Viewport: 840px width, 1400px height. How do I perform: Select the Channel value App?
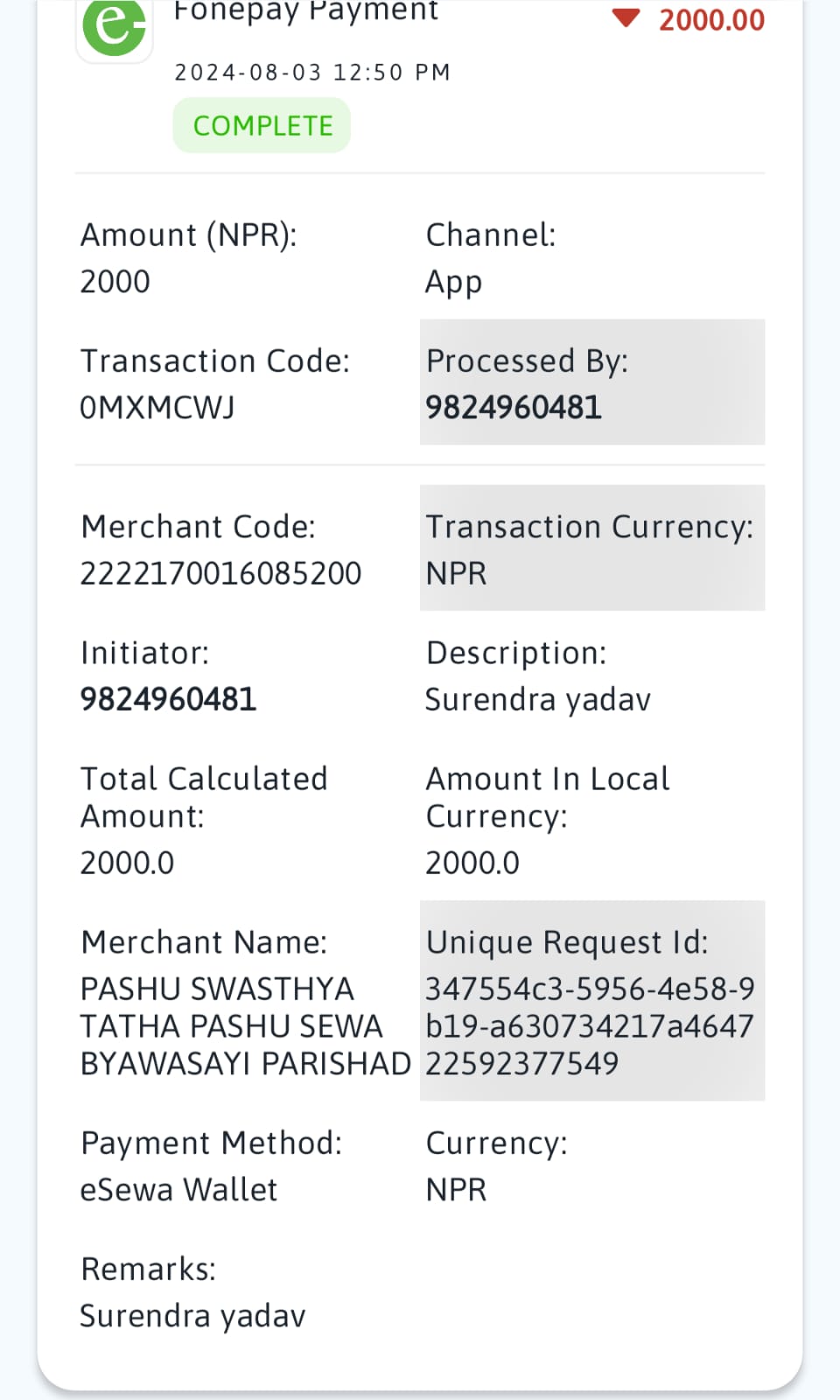(453, 283)
